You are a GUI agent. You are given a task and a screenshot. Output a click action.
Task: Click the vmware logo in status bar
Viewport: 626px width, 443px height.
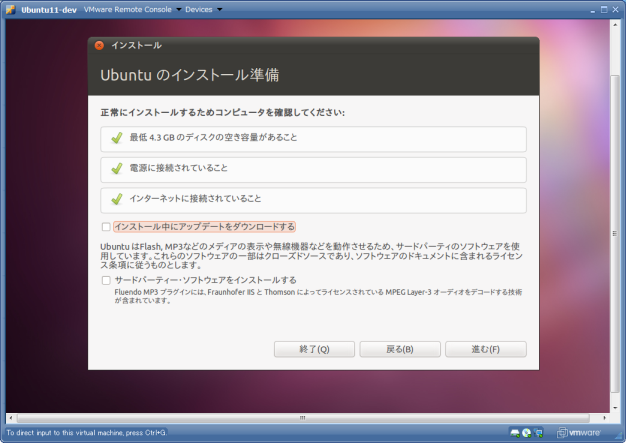pyautogui.click(x=579, y=433)
